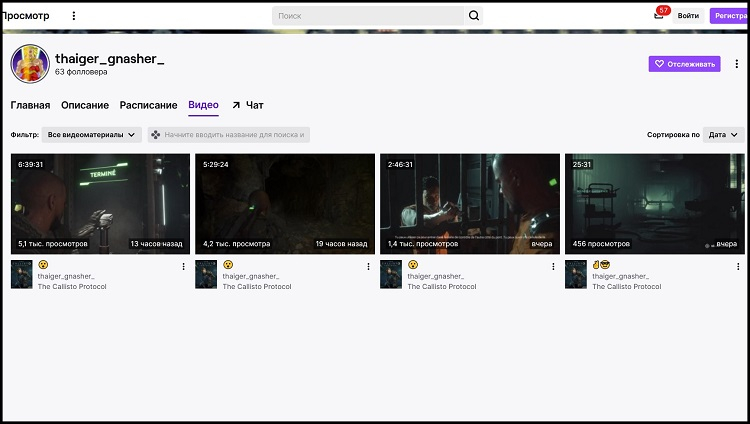
Task: Open options menu for fourth video
Action: [x=737, y=266]
